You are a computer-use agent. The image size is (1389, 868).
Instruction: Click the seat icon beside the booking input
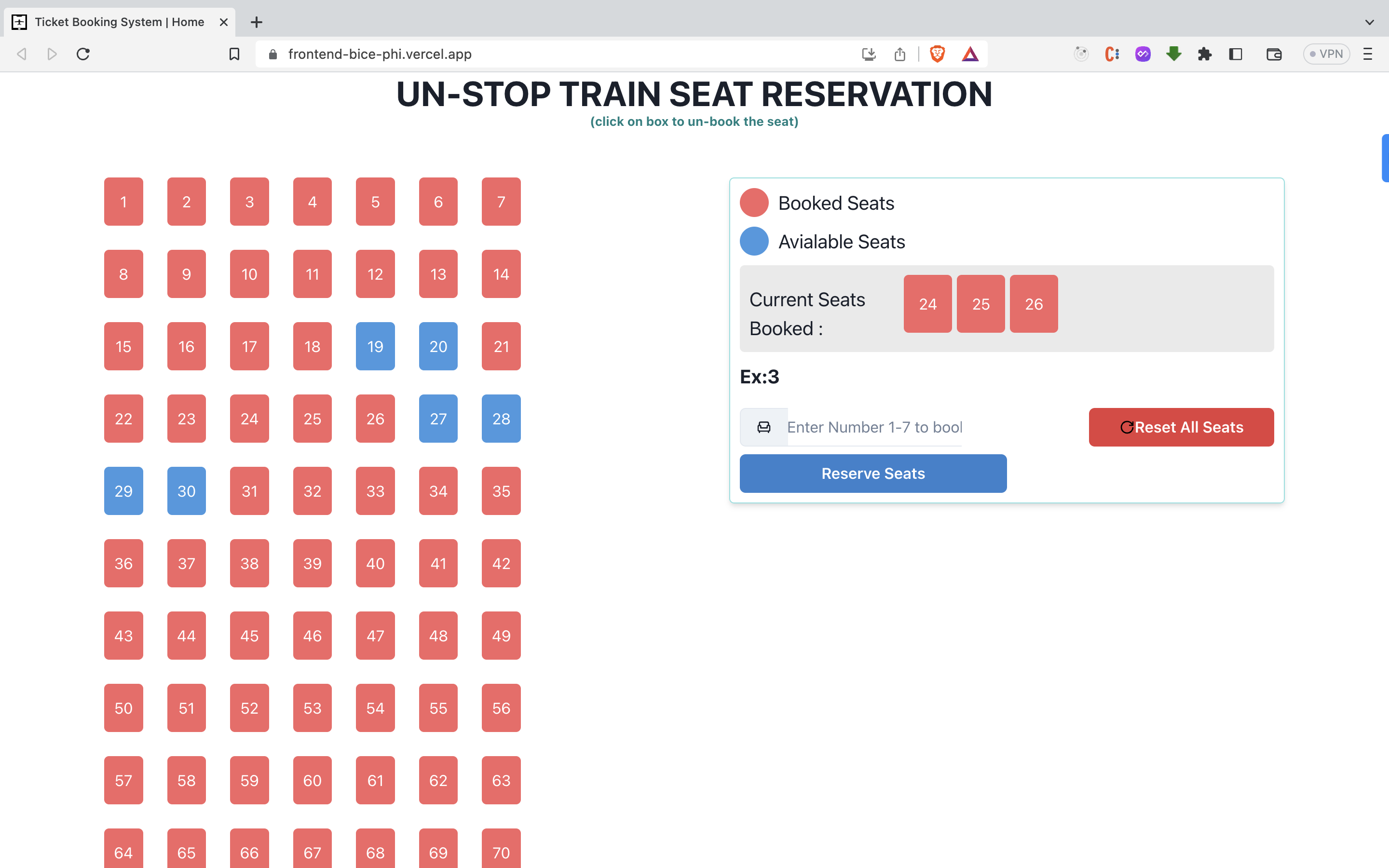[x=763, y=427]
